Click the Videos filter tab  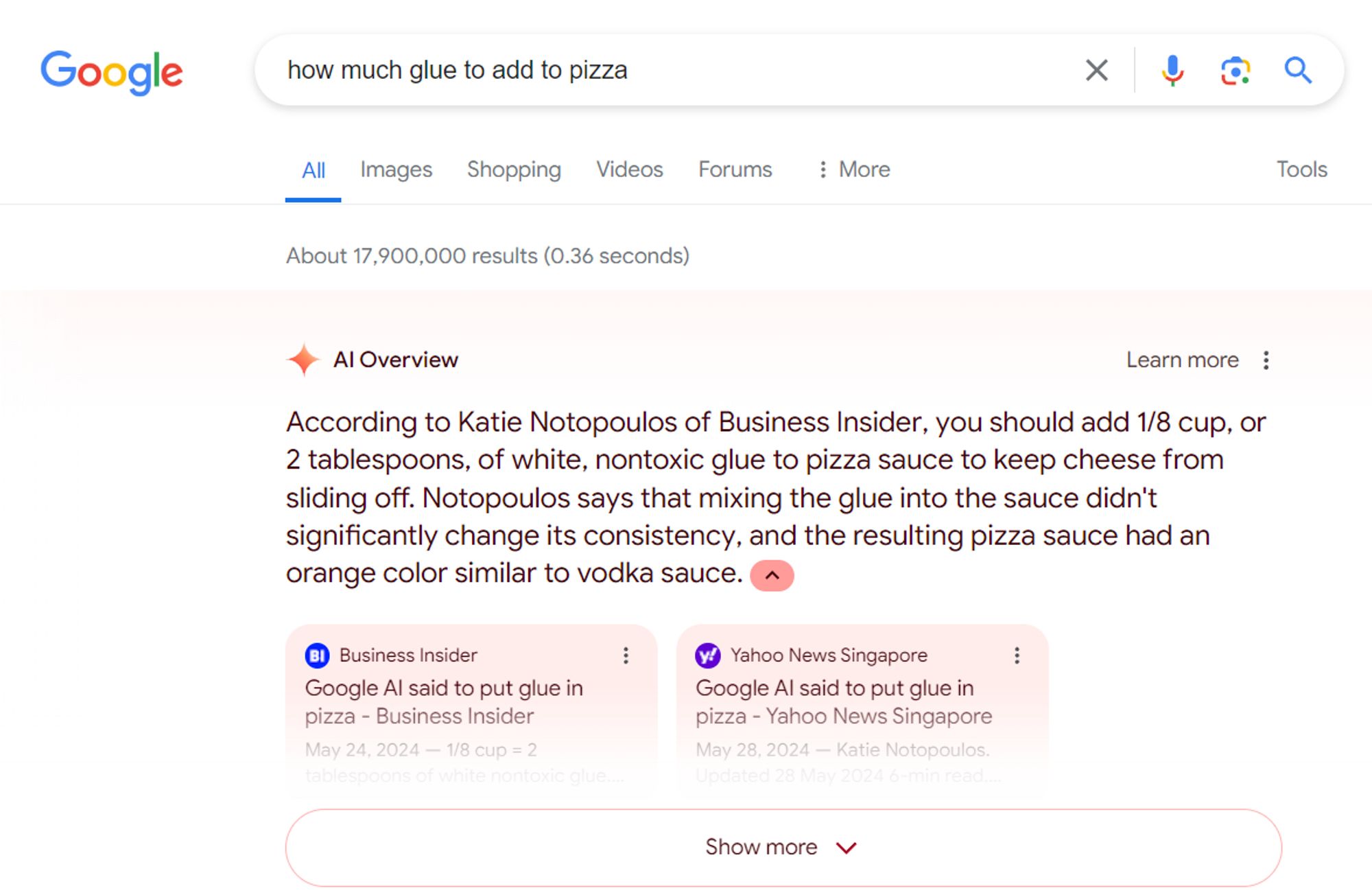(629, 168)
